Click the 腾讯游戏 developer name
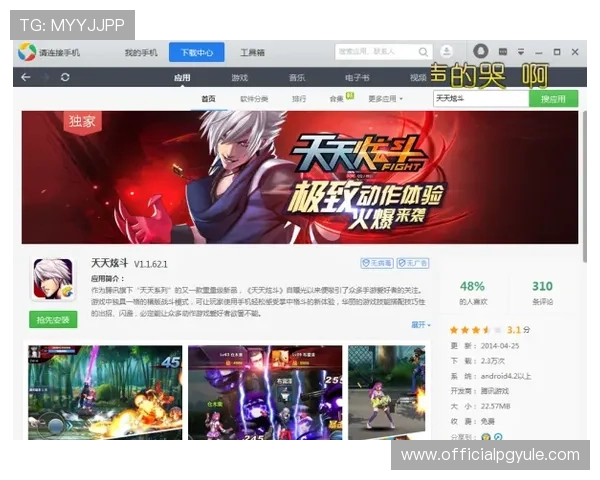This screenshot has height=480, width=600. coord(495,391)
